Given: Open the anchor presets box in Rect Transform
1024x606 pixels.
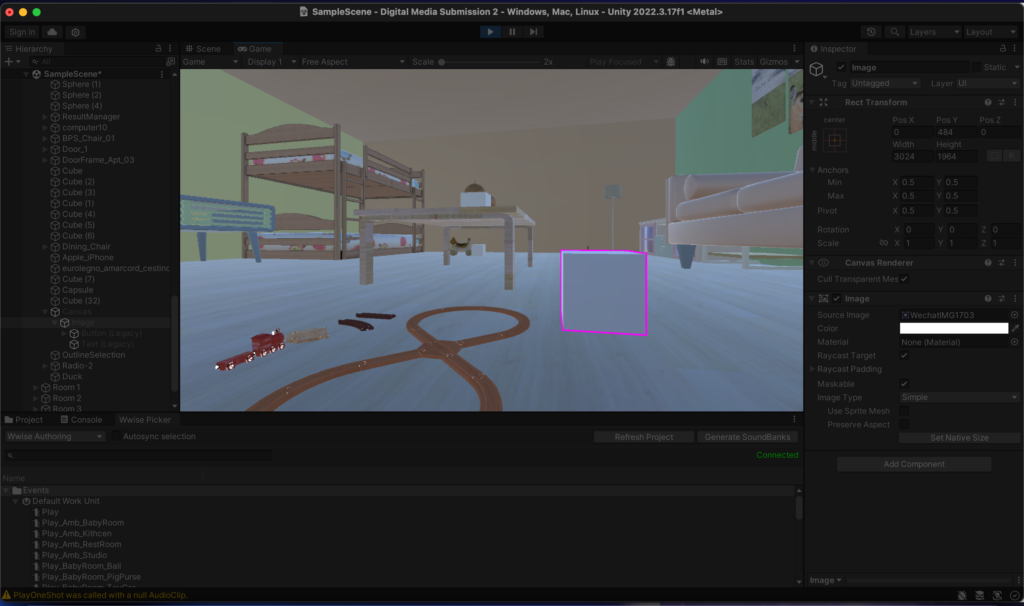Looking at the screenshot, I should coord(834,141).
